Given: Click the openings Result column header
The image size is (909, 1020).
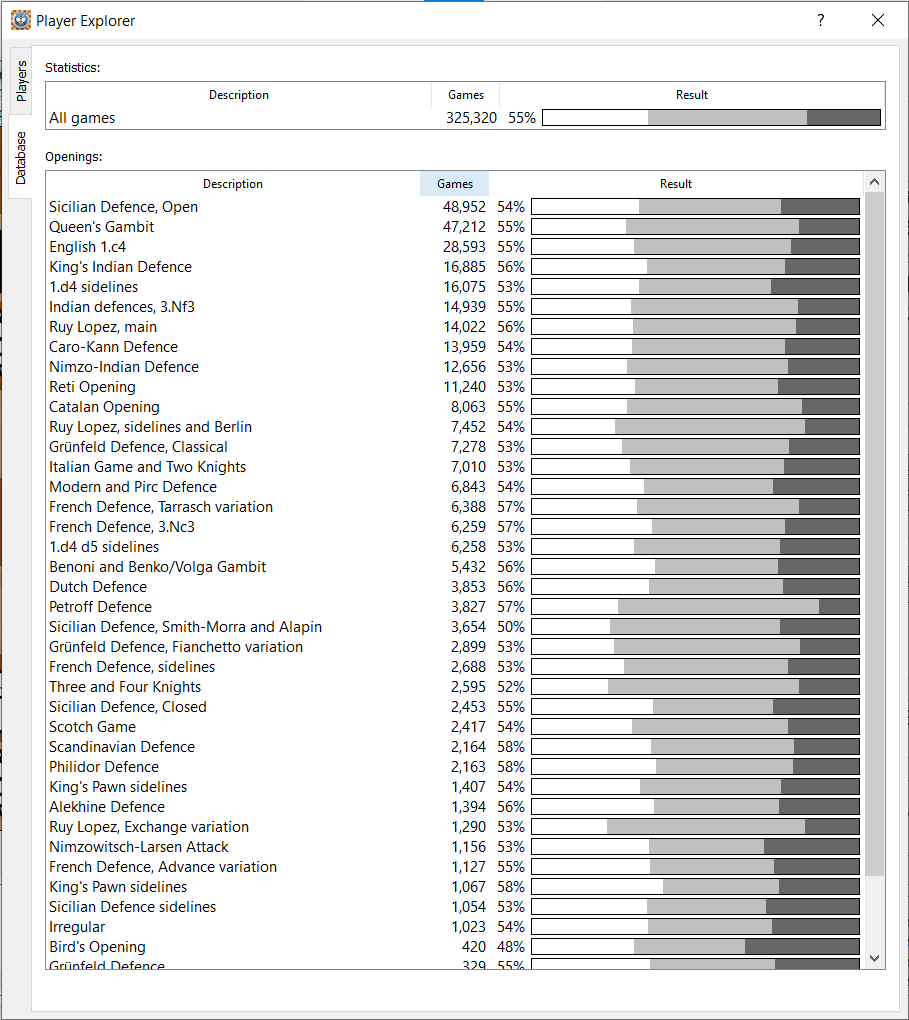Looking at the screenshot, I should pyautogui.click(x=675, y=184).
